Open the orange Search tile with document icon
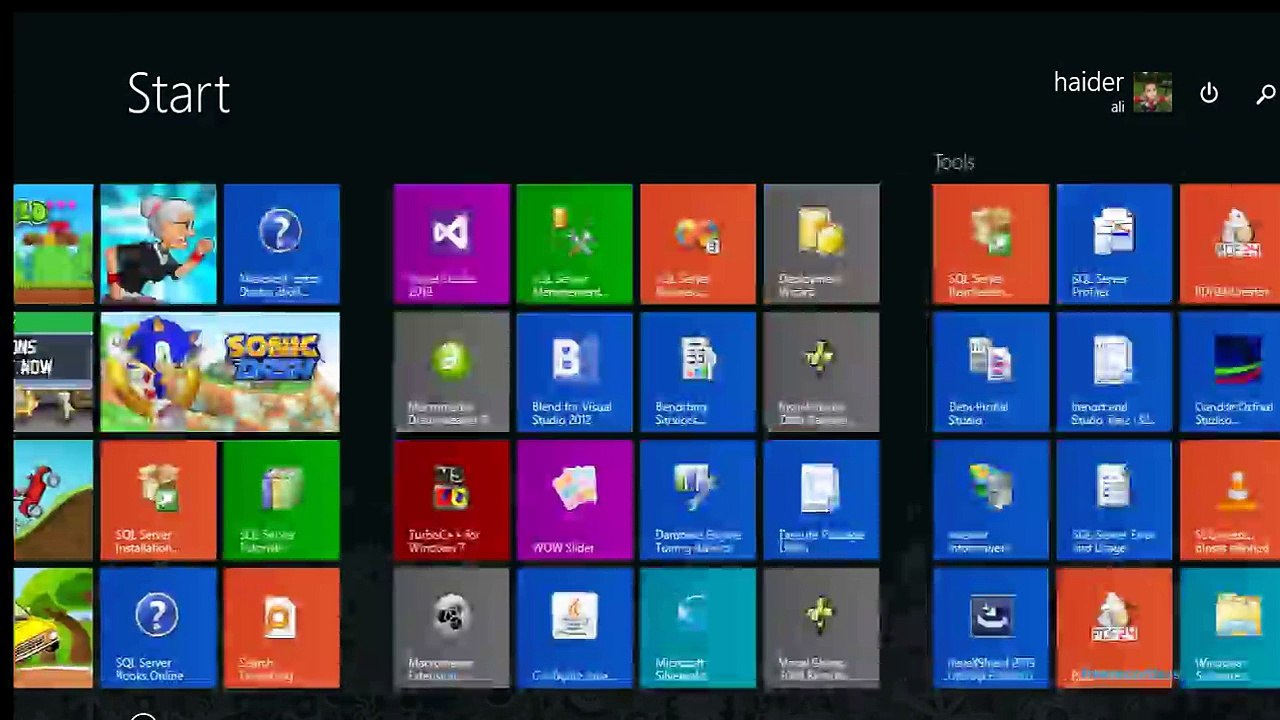Viewport: 1280px width, 720px height. [x=282, y=628]
